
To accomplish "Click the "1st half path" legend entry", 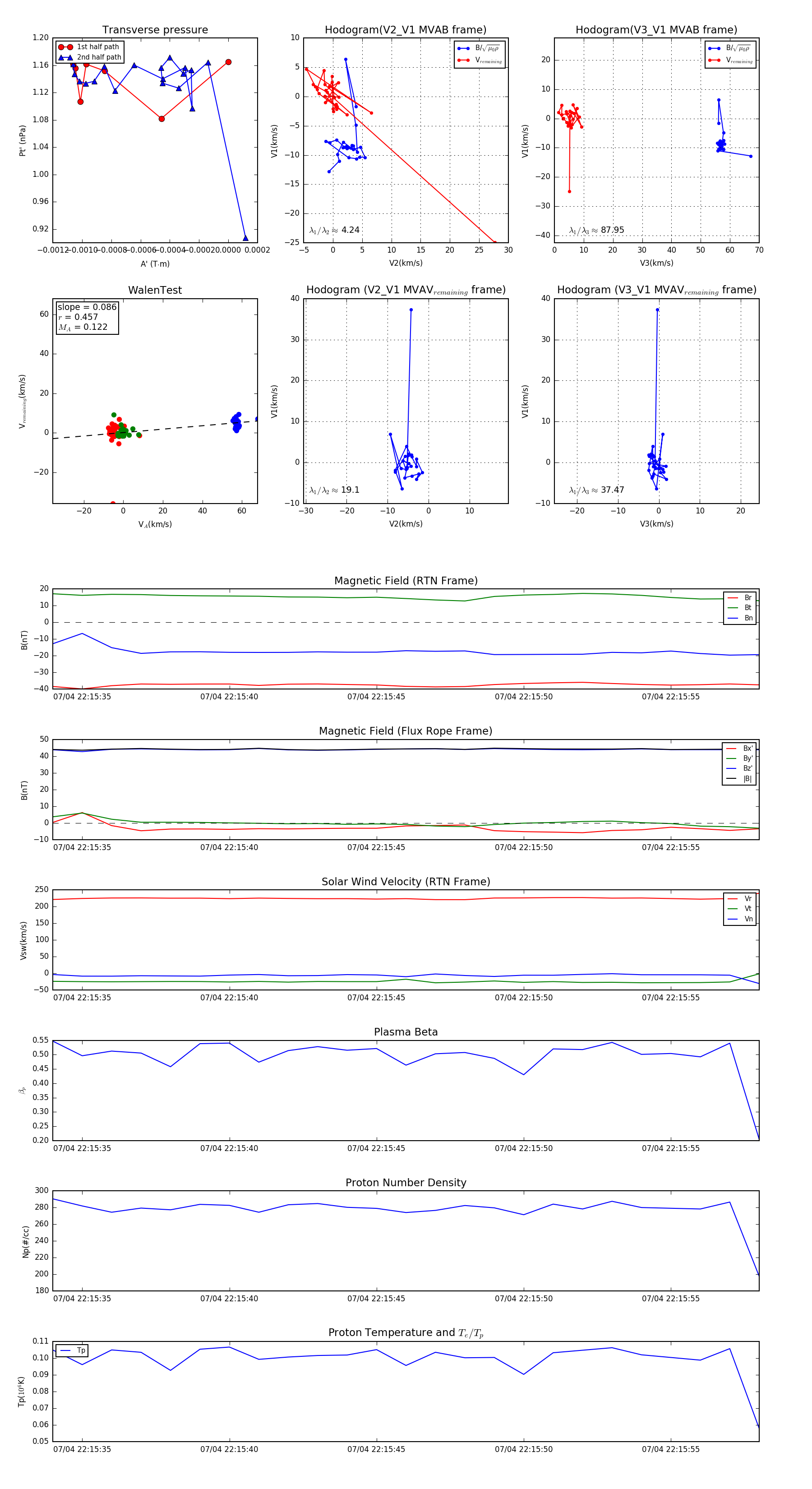I will pos(90,47).
